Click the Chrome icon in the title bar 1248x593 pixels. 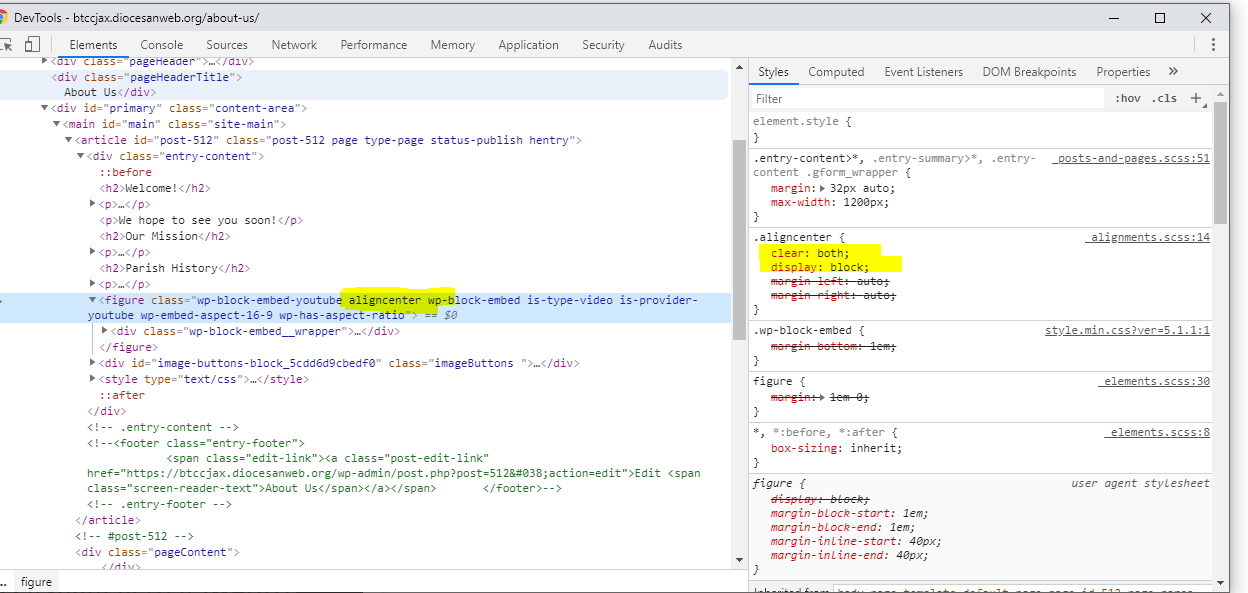click(x=4, y=18)
